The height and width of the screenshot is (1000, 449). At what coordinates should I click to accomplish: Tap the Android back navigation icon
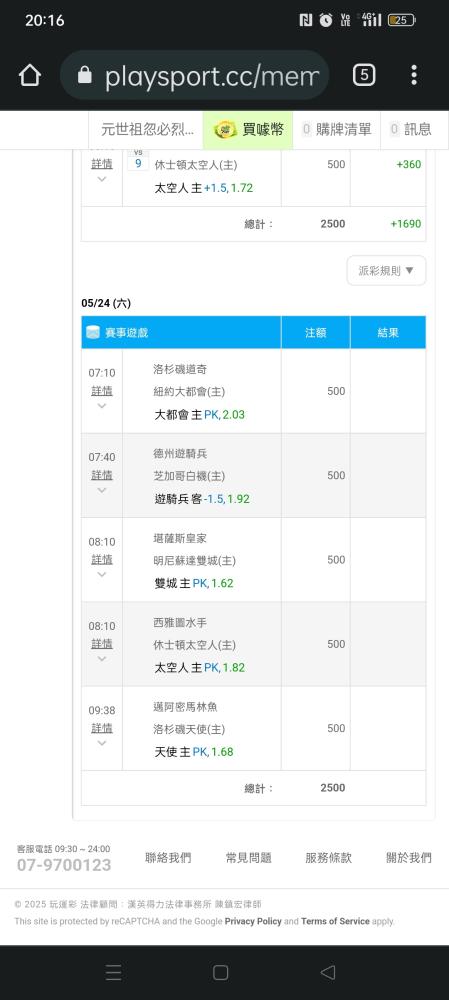pyautogui.click(x=328, y=972)
